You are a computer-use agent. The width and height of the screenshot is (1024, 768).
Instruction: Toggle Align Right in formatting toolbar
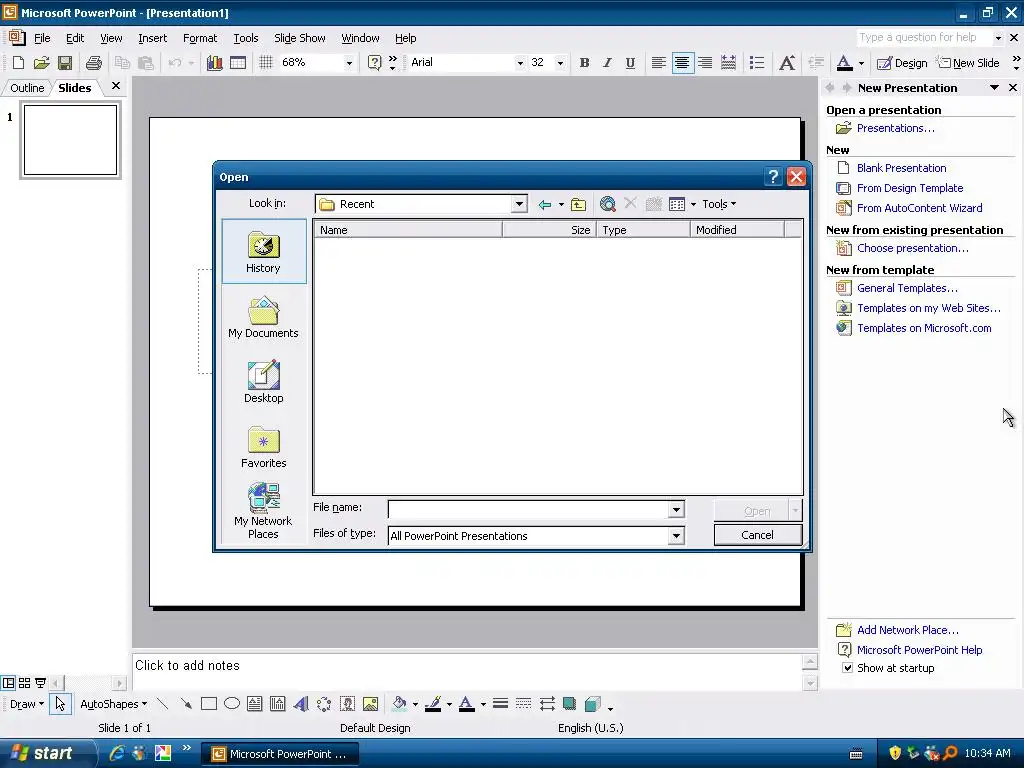[705, 63]
